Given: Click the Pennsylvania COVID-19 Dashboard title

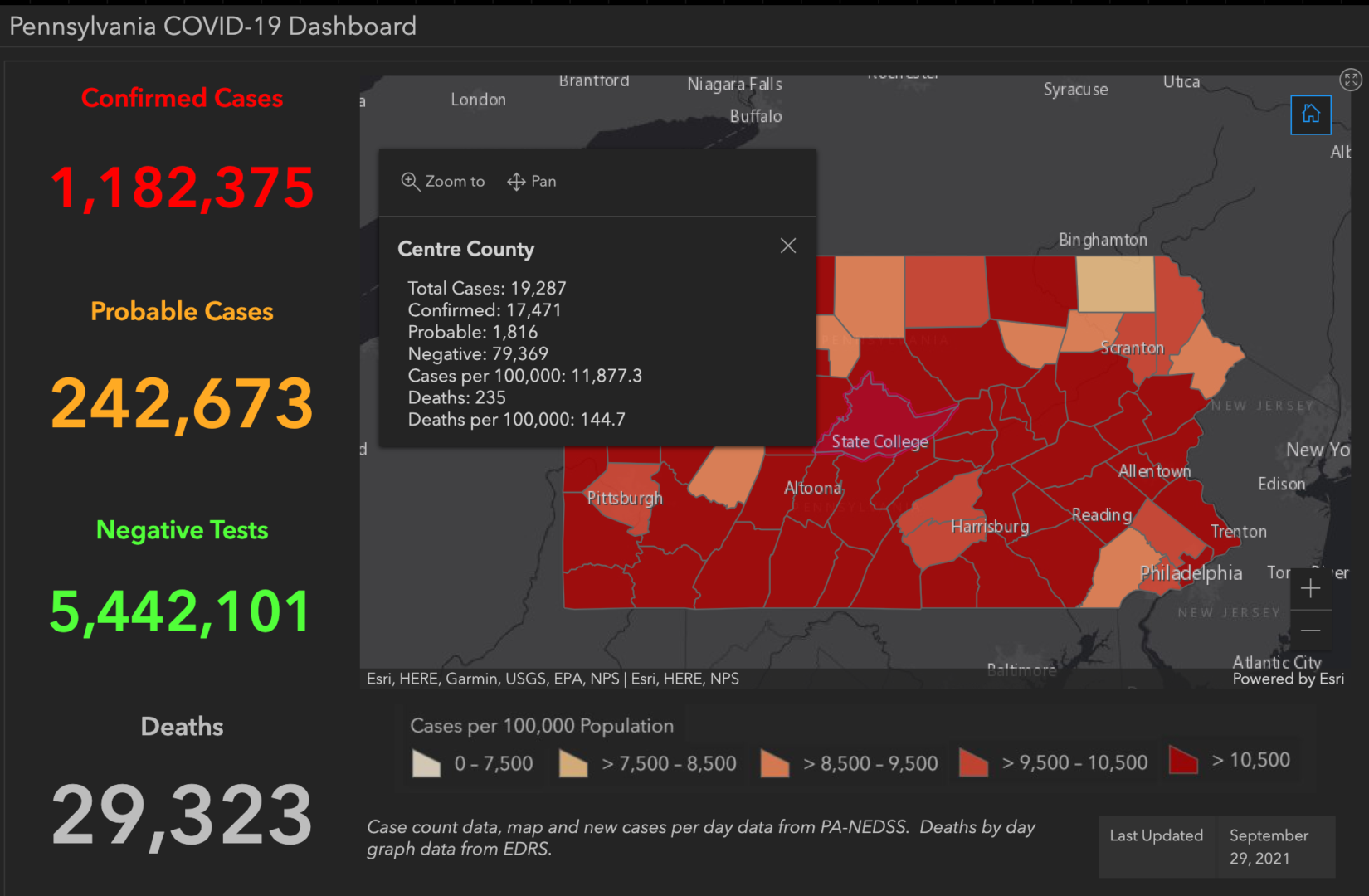Looking at the screenshot, I should coord(212,26).
